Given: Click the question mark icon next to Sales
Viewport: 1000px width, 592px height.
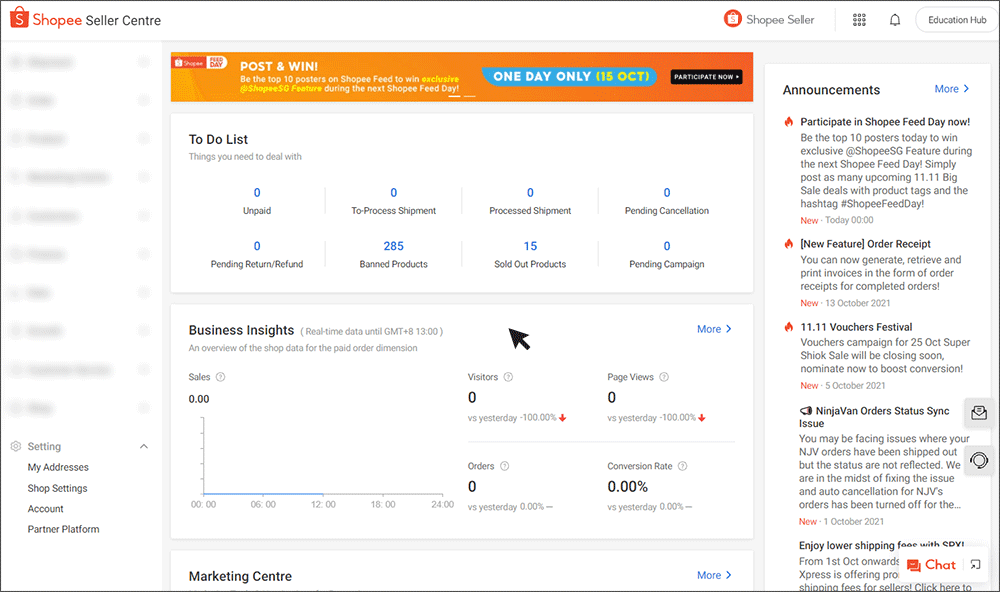Looking at the screenshot, I should coord(220,378).
